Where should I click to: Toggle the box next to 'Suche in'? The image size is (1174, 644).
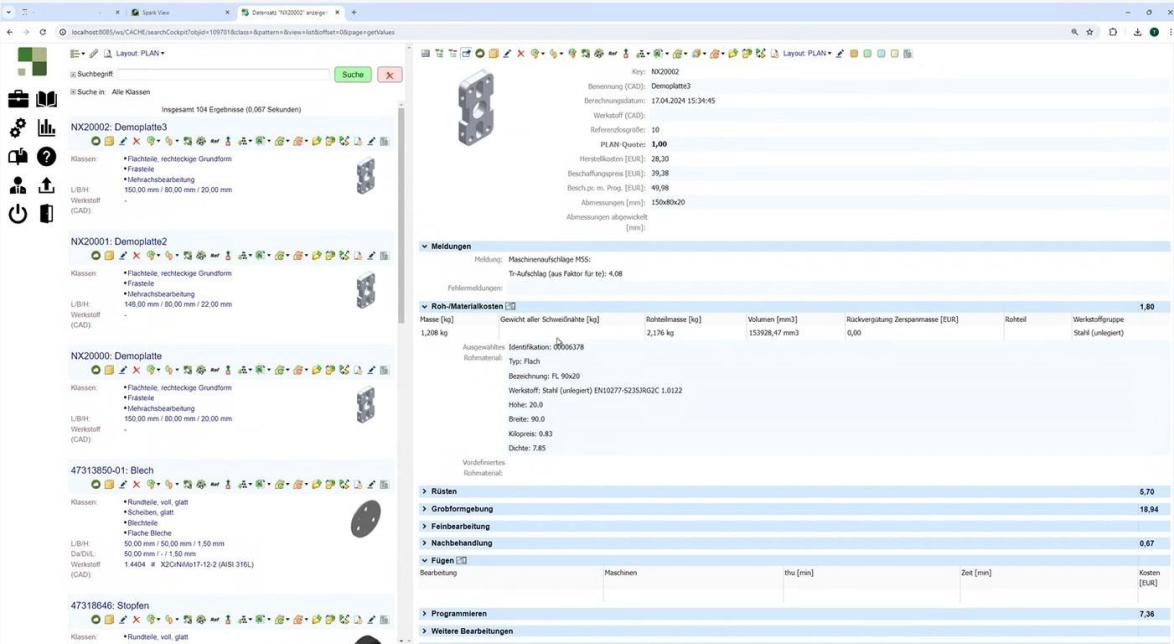point(73,92)
